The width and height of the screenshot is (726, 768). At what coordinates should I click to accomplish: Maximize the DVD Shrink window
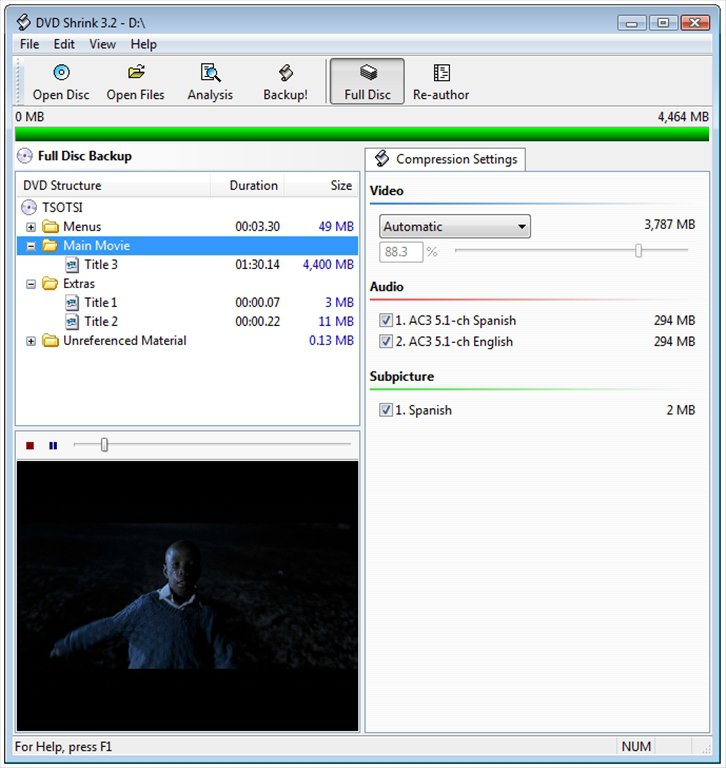[x=663, y=23]
